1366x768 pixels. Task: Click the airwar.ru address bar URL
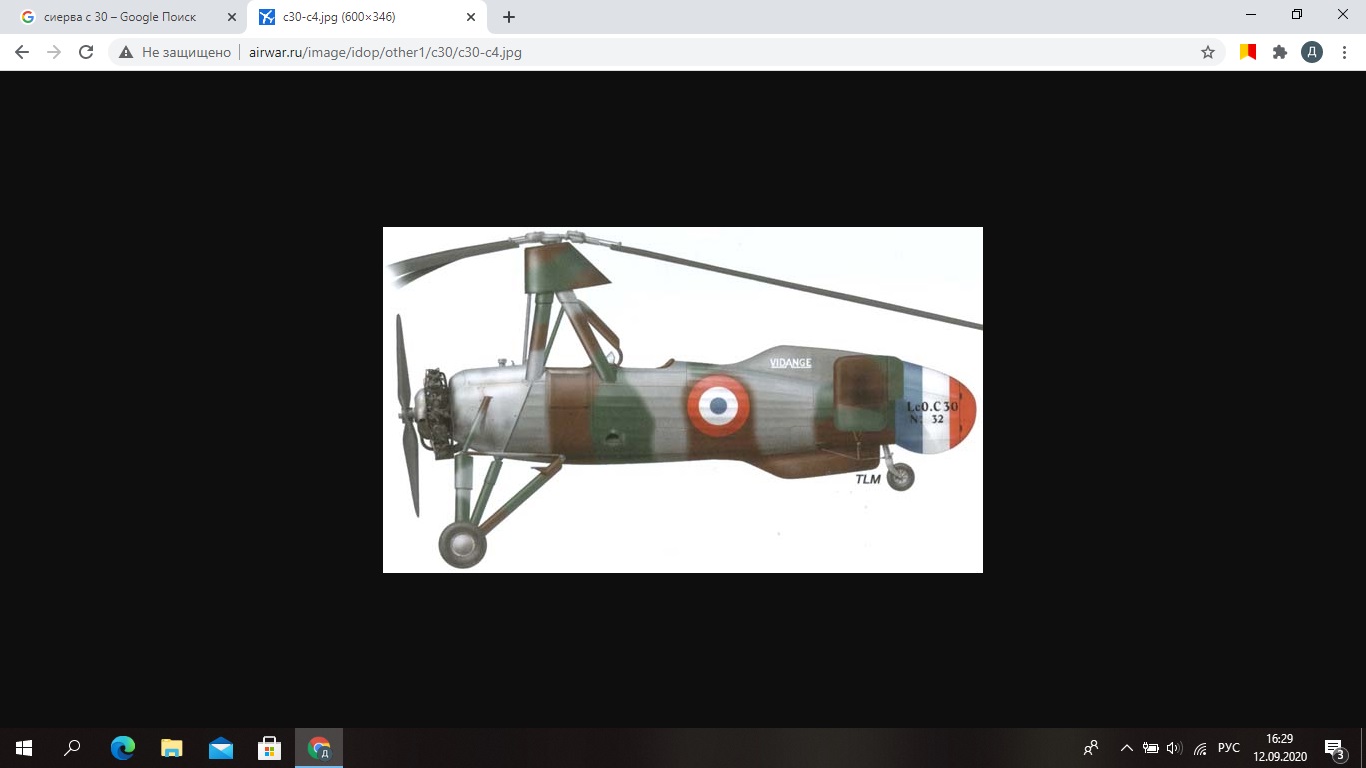385,52
